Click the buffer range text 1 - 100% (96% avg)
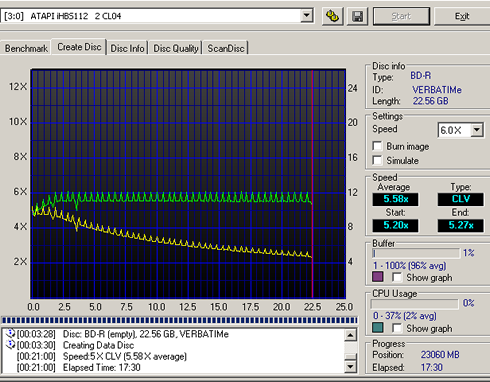The image size is (490, 382). tap(409, 266)
